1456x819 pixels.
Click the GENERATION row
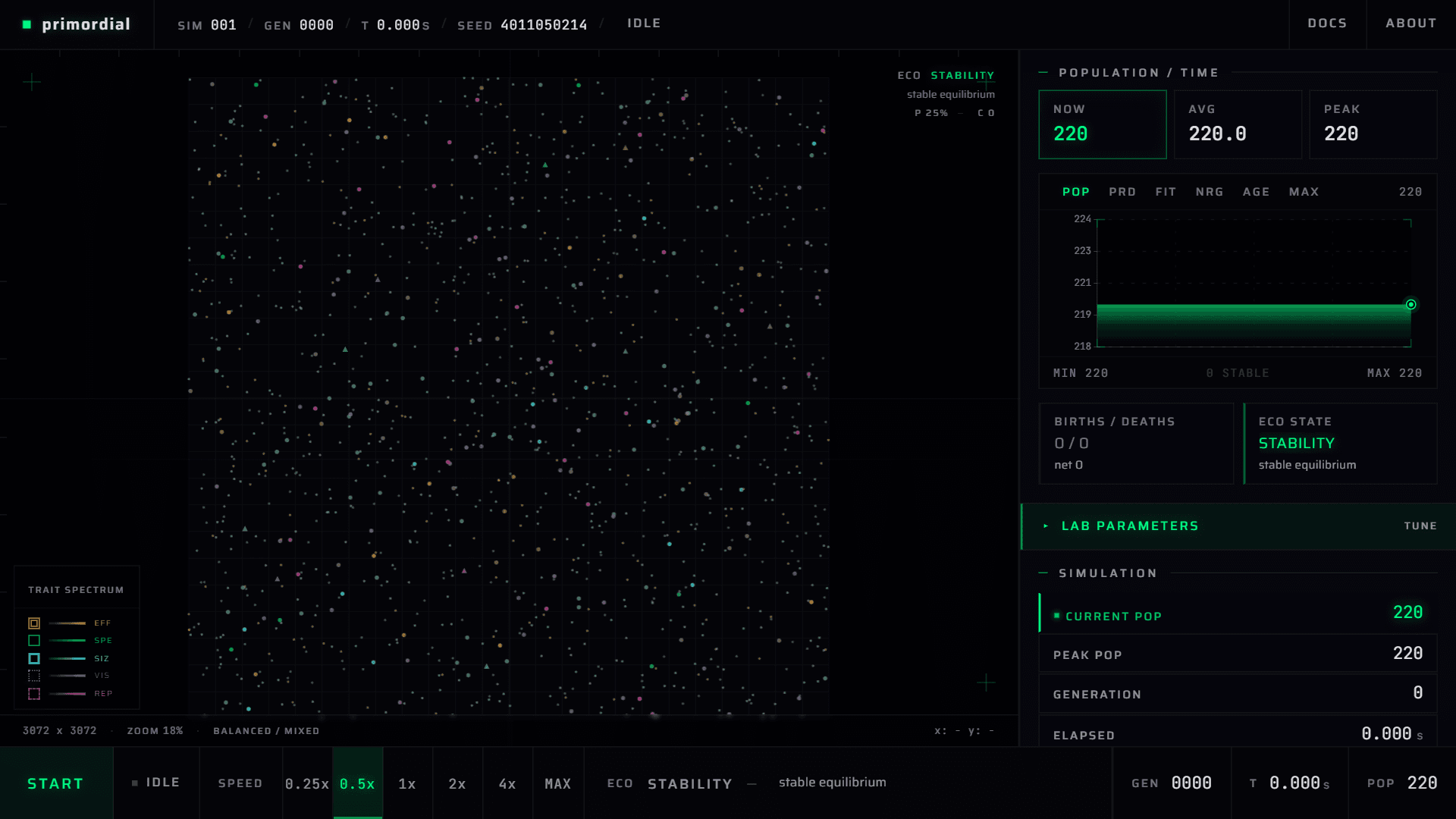tap(1238, 693)
